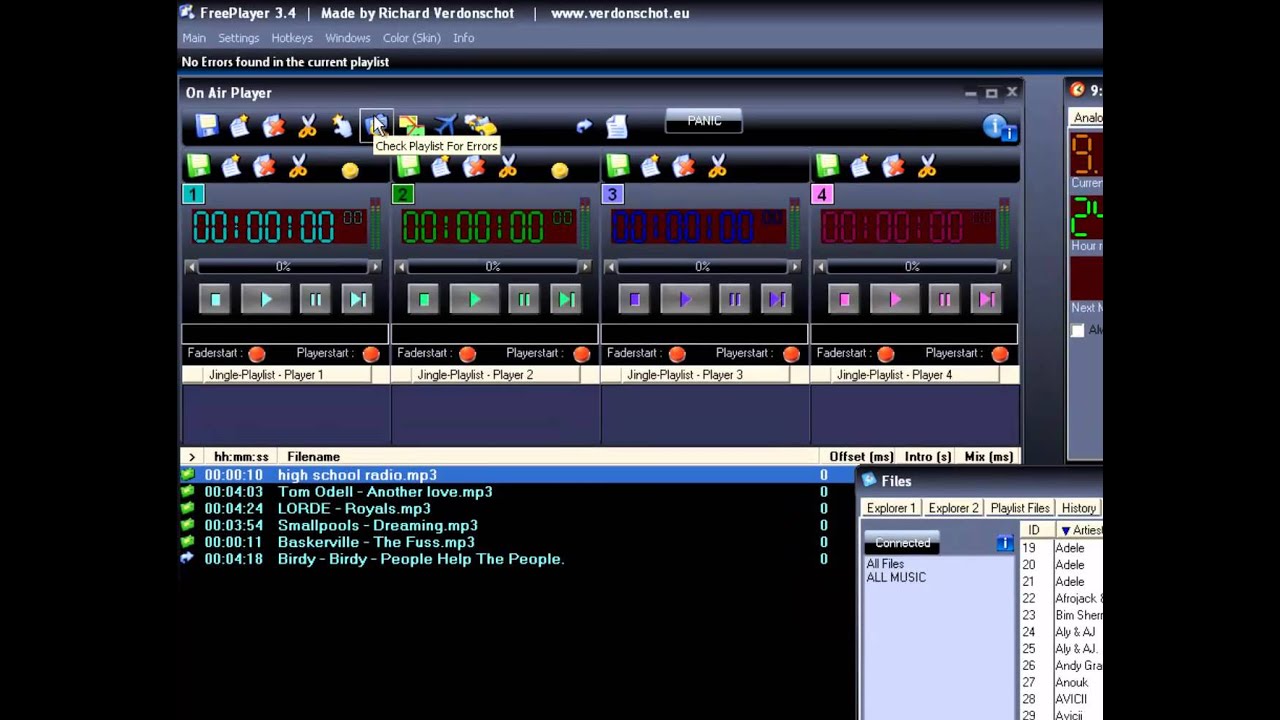The width and height of the screenshot is (1280, 720).
Task: Click Player 1 progress slider at 0%
Action: click(284, 267)
